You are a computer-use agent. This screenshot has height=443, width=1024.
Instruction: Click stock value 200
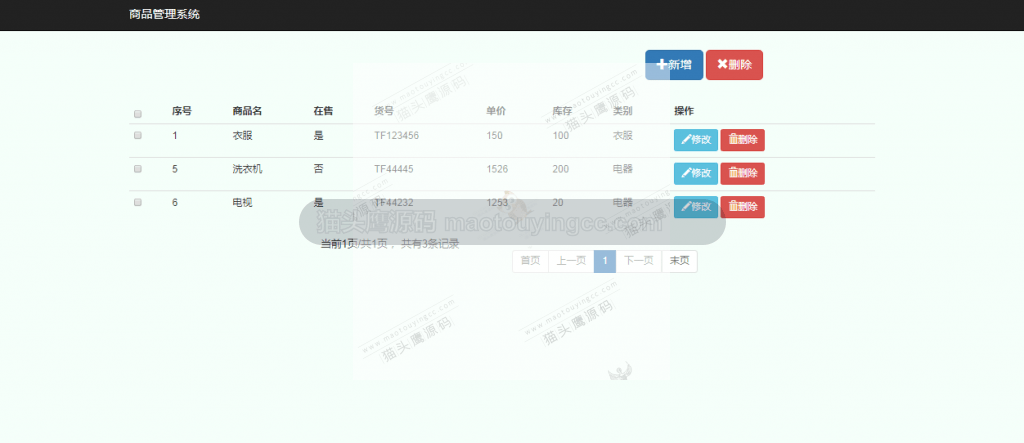pos(560,169)
